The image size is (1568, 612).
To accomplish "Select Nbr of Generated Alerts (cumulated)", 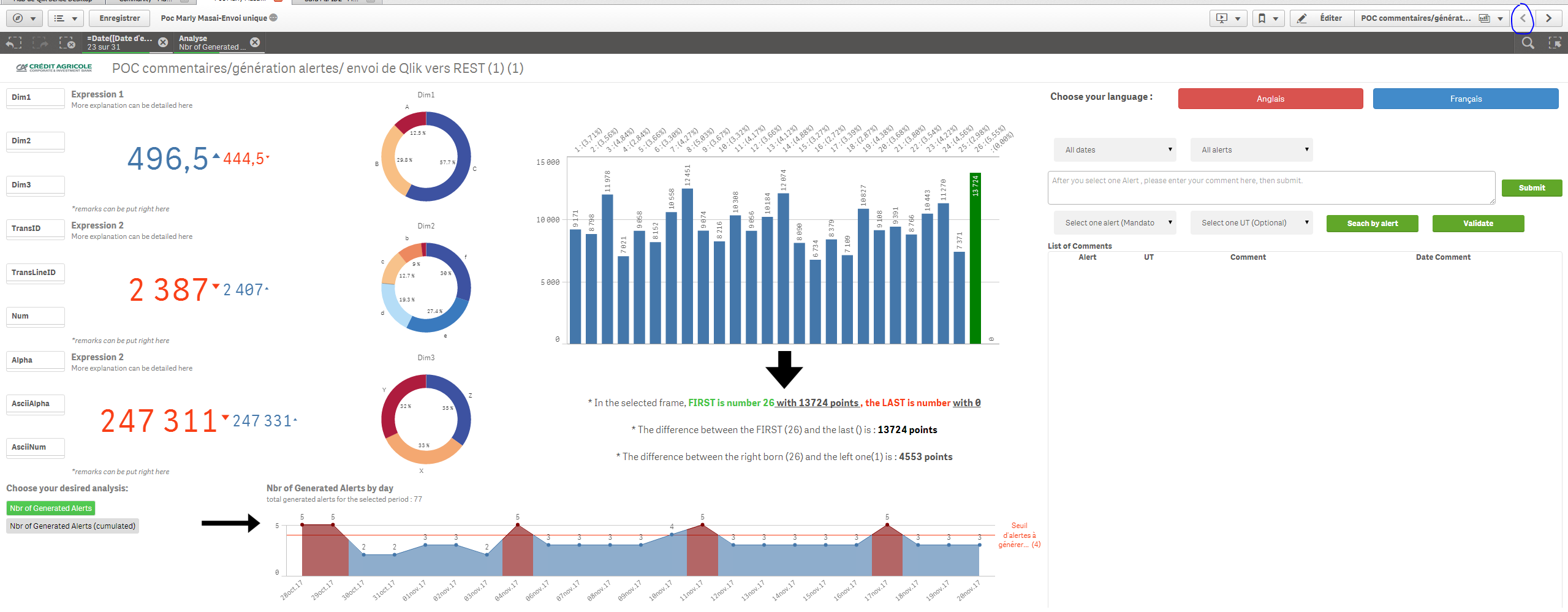I will tap(72, 526).
